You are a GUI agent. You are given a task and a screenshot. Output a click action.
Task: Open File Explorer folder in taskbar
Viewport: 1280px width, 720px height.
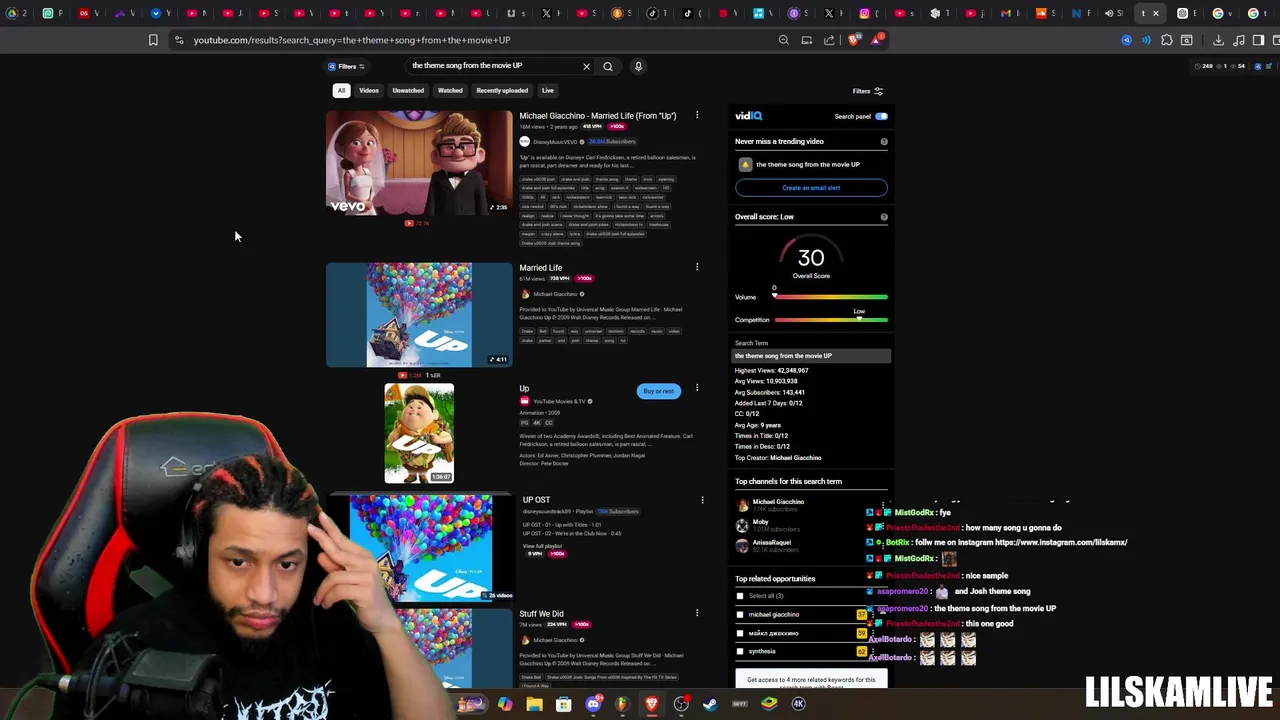tap(534, 704)
